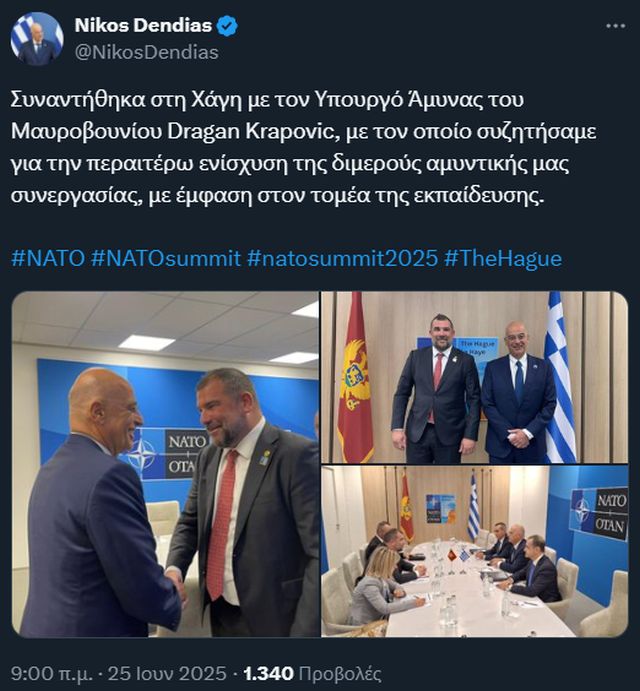The image size is (640, 691).
Task: Click the 25 Ιουν 2025 date
Action: click(167, 673)
